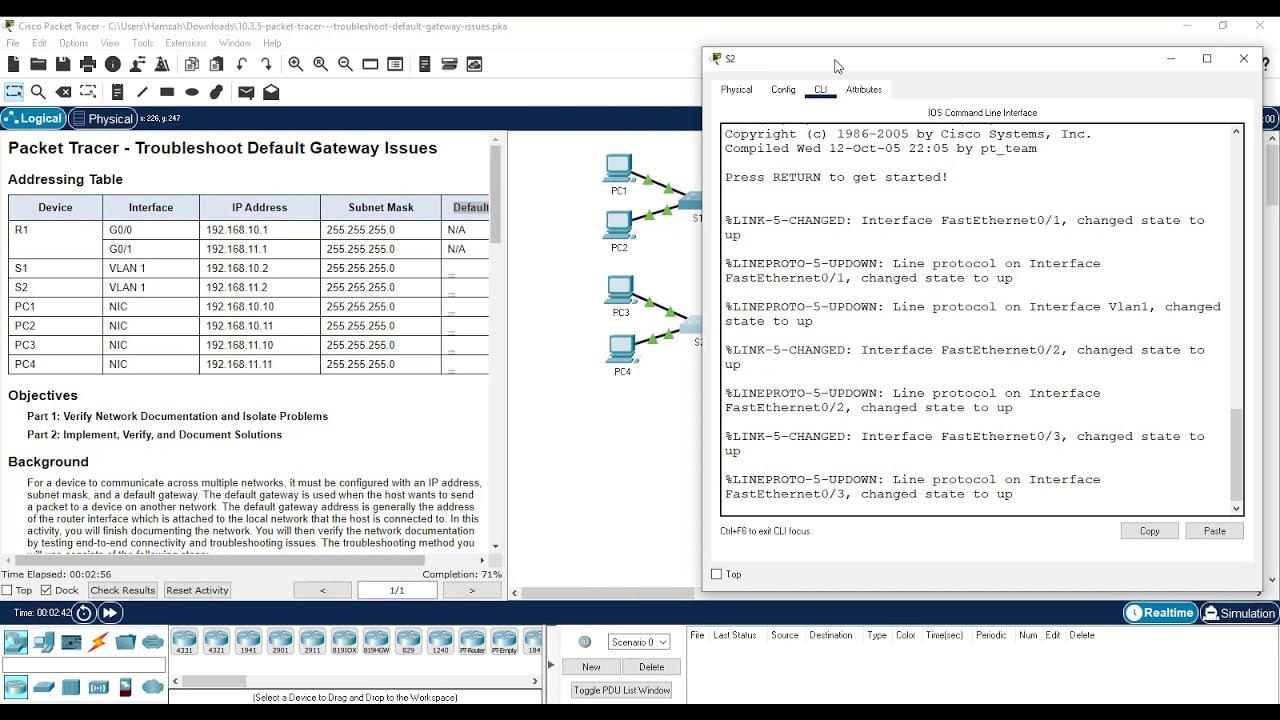
Task: Toggle Top checkbox in instructions panel
Action: pyautogui.click(x=8, y=590)
